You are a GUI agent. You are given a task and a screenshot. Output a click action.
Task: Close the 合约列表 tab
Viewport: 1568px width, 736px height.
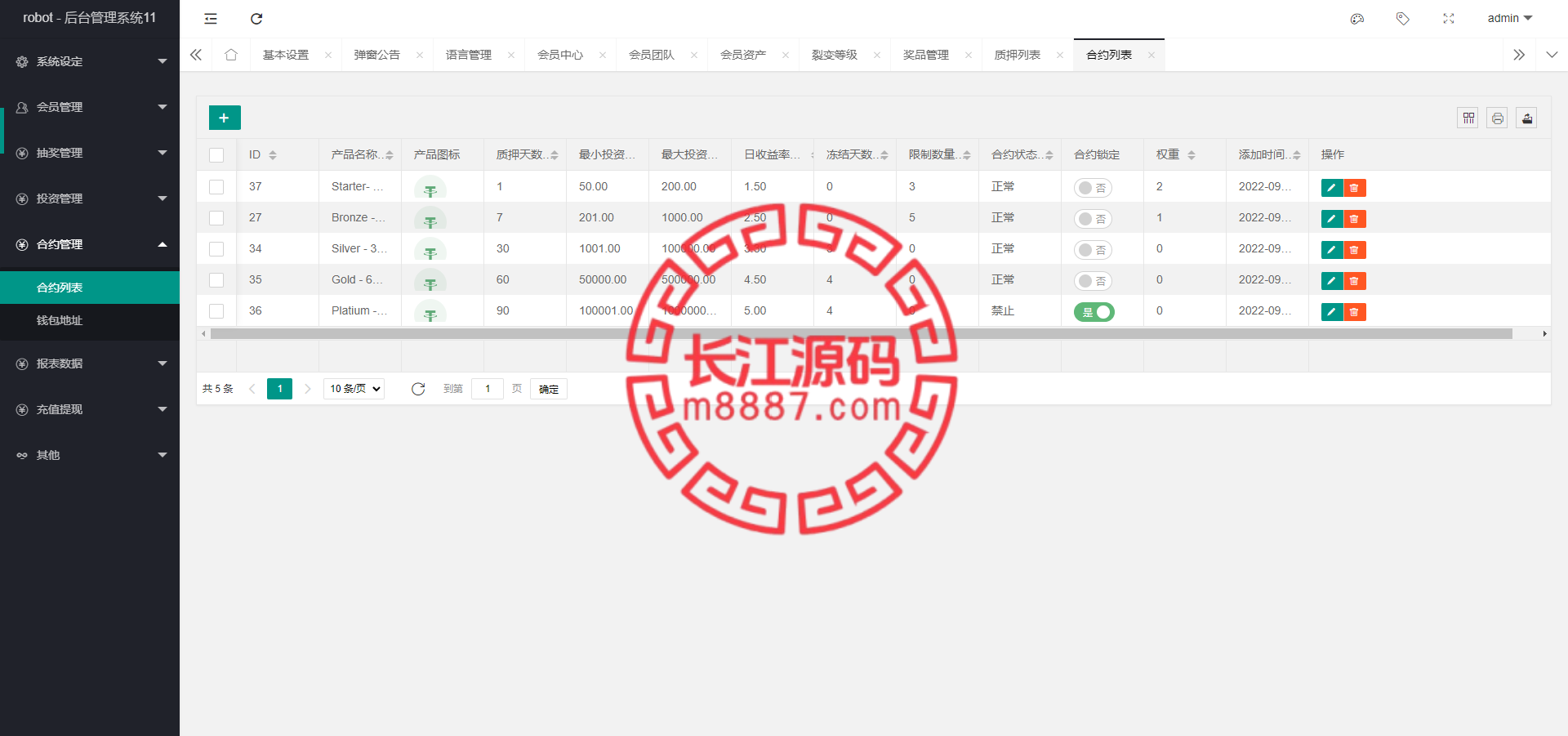1151,56
